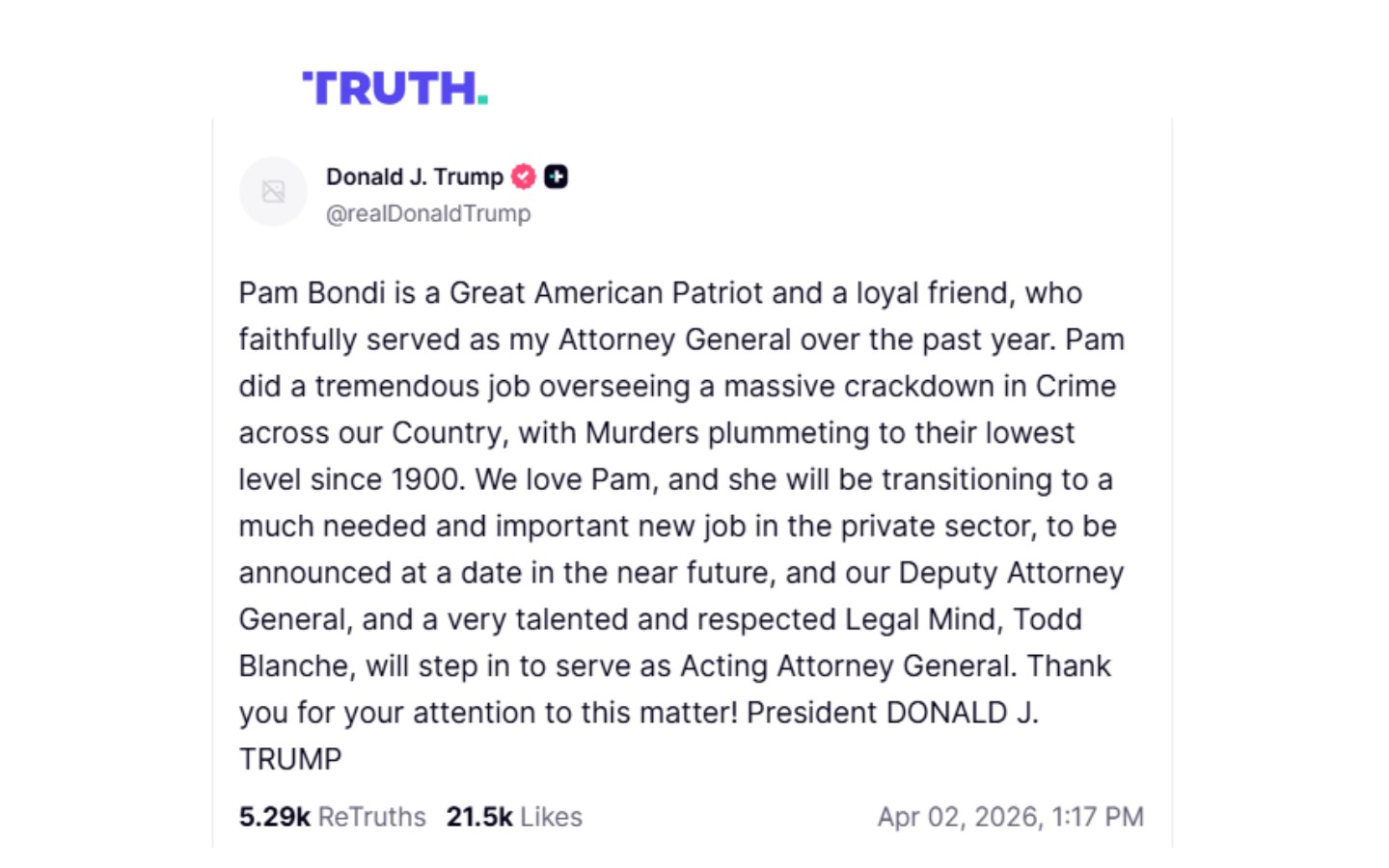Click the bold 5.29k count

coord(275,816)
